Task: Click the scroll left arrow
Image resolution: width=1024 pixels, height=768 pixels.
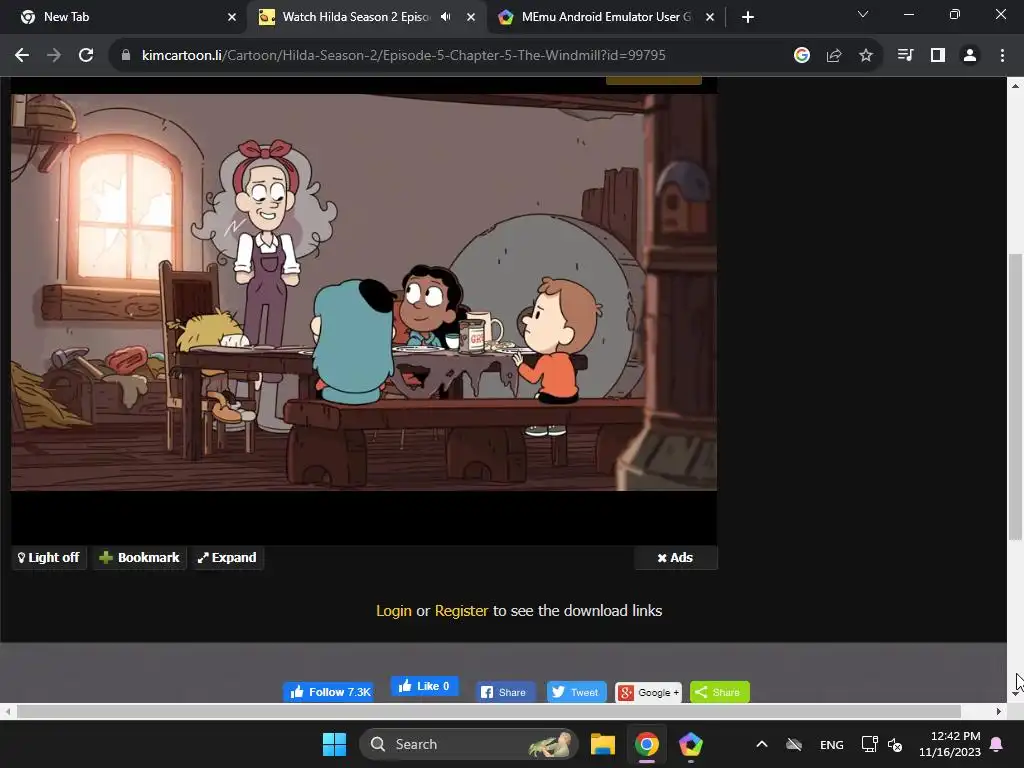Action: click(x=7, y=711)
